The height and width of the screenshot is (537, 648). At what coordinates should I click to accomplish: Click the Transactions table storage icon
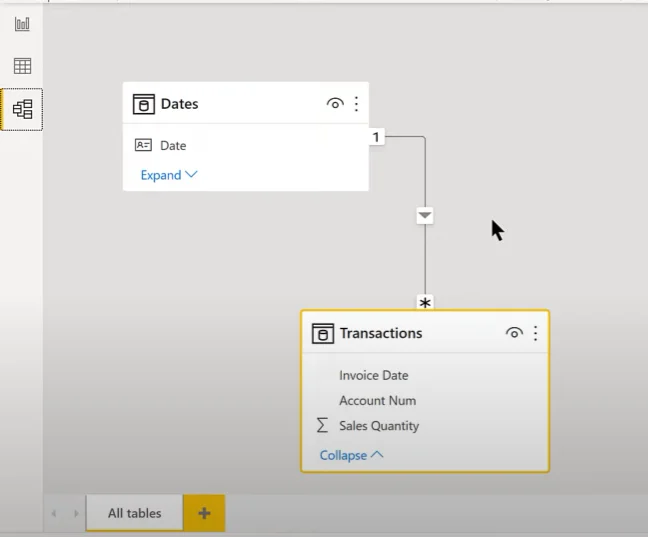tap(323, 334)
